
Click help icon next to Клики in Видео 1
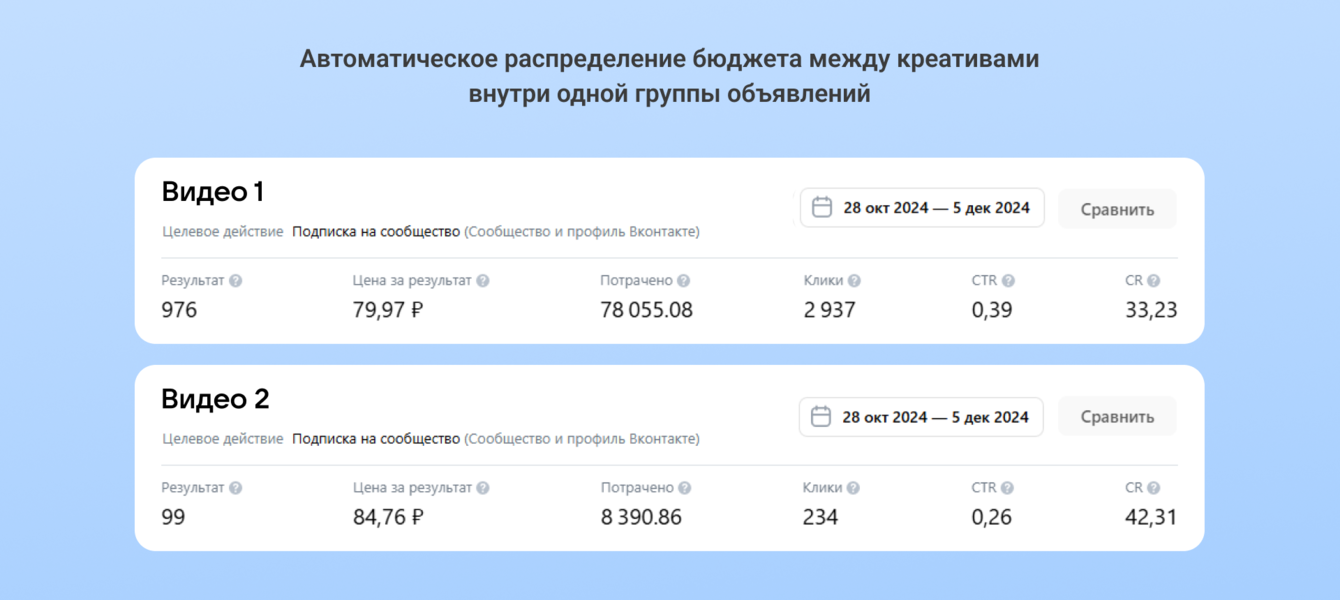[x=854, y=281]
